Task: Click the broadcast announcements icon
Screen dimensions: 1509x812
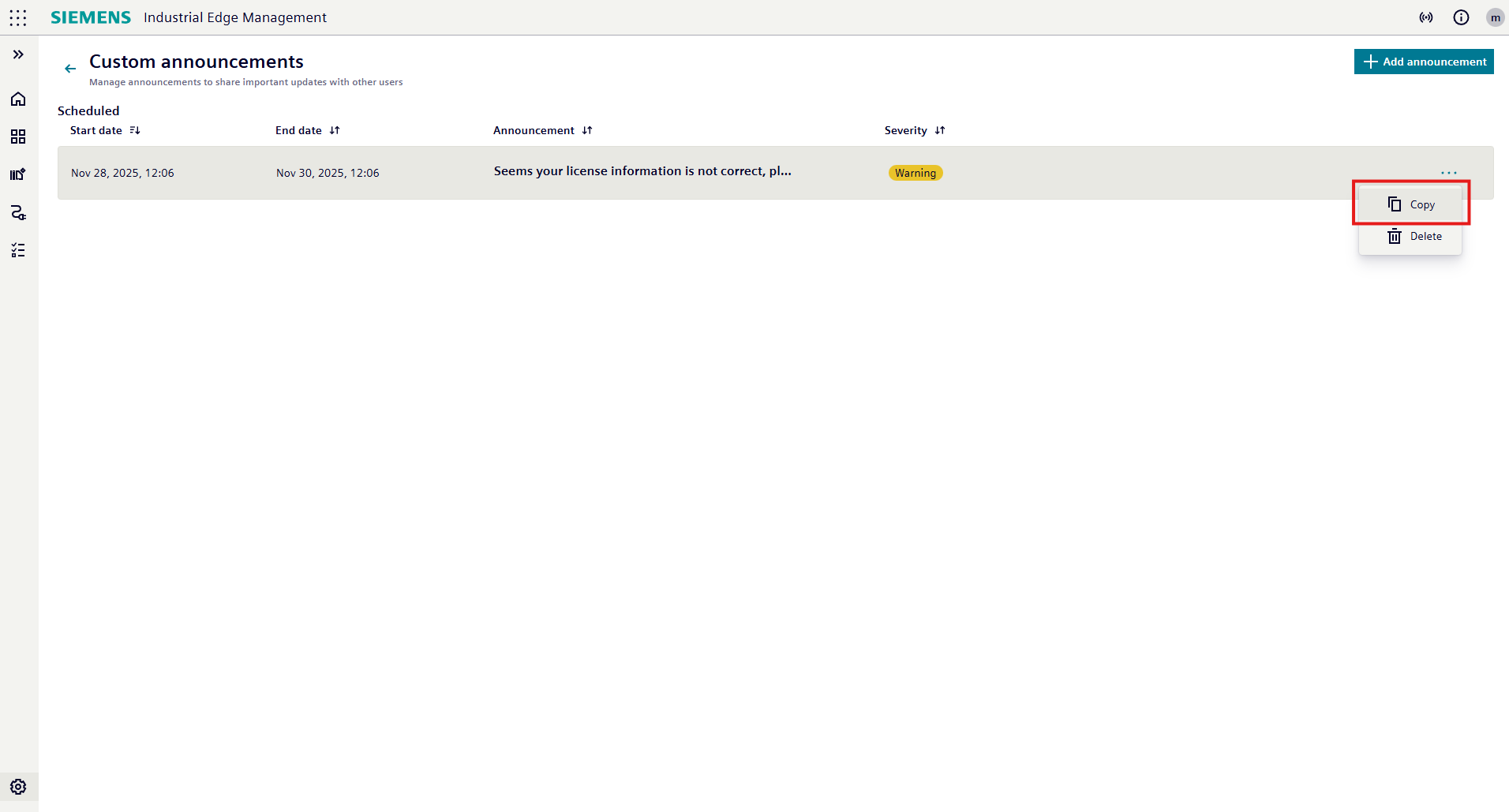Action: pyautogui.click(x=1426, y=17)
